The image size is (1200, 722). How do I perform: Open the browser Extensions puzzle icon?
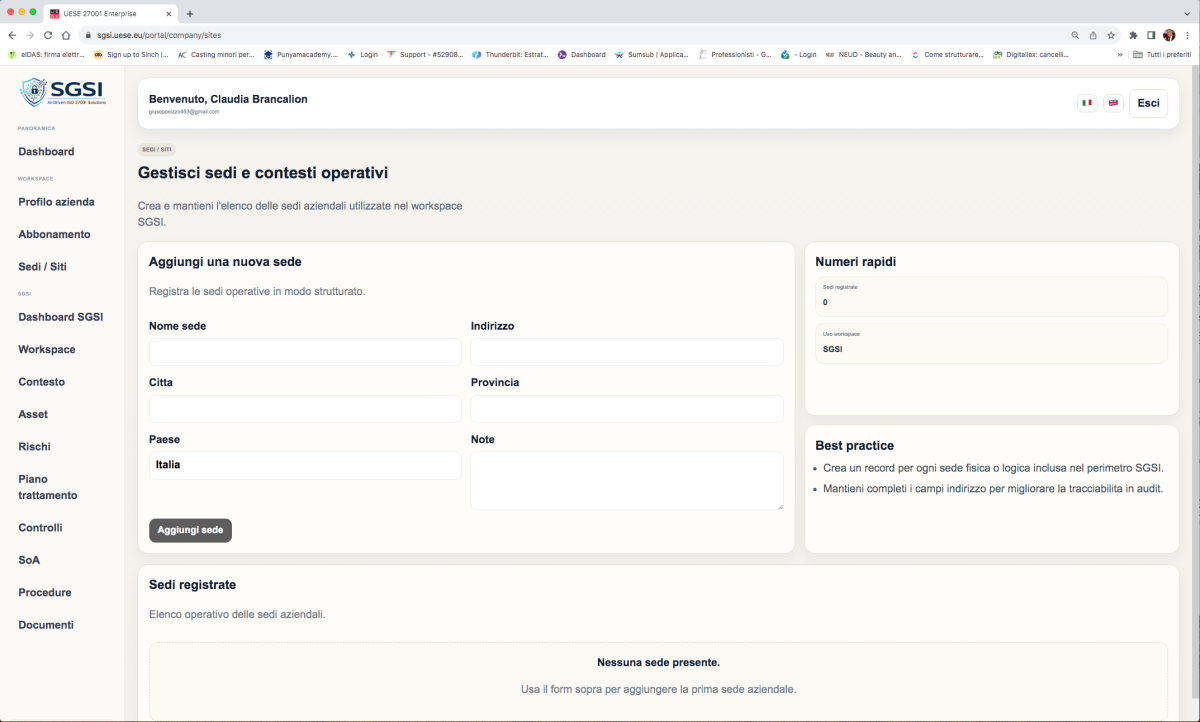(x=1133, y=35)
